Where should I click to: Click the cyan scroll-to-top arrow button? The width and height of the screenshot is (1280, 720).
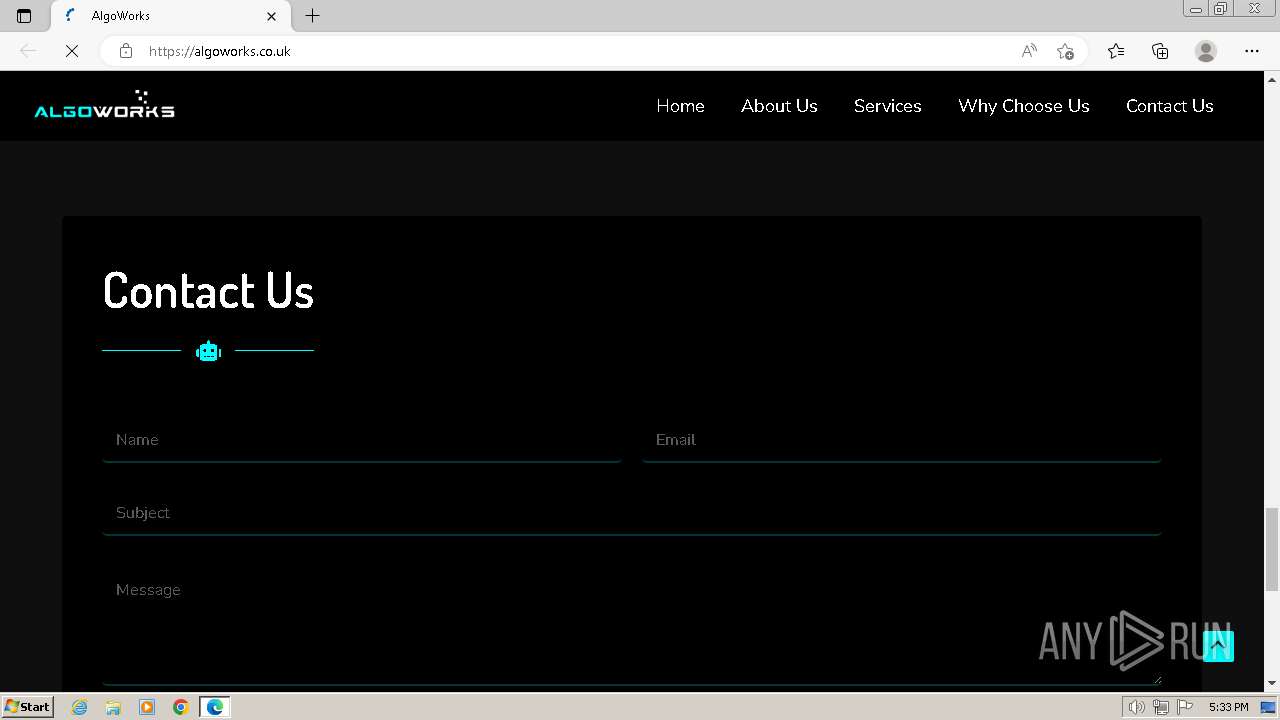[x=1218, y=646]
